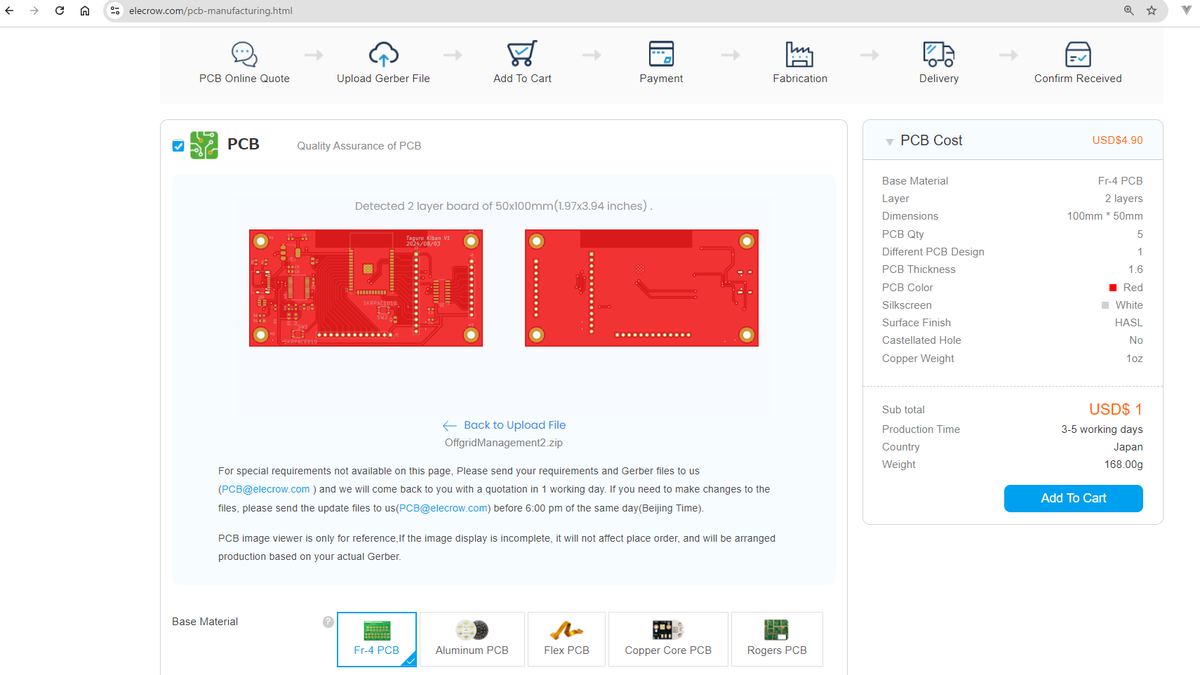Select the Flex PCB base material
This screenshot has height=675, width=1200.
pyautogui.click(x=566, y=639)
